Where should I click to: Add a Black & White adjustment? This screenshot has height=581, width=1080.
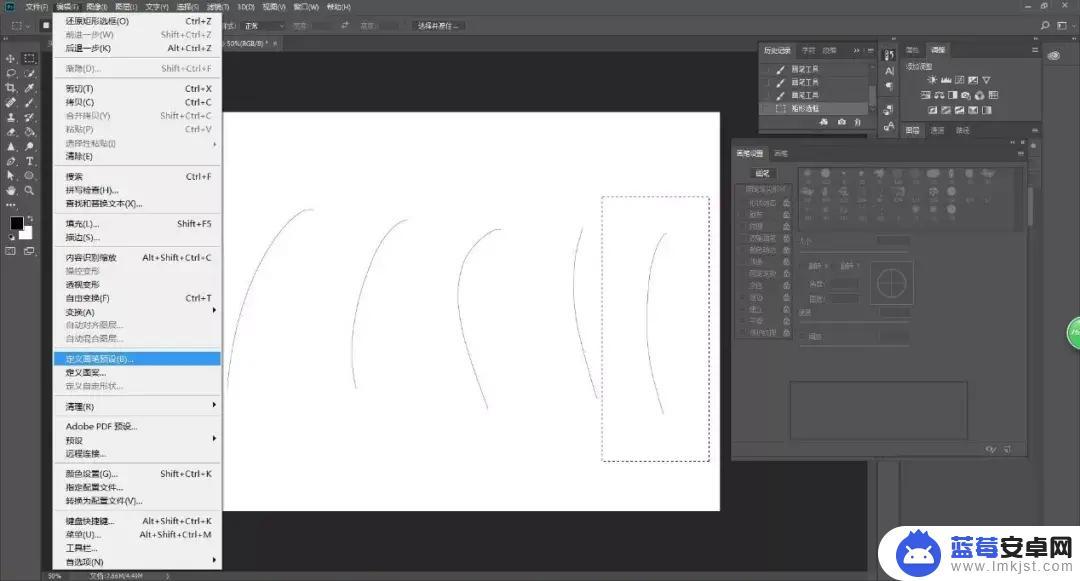tap(953, 96)
